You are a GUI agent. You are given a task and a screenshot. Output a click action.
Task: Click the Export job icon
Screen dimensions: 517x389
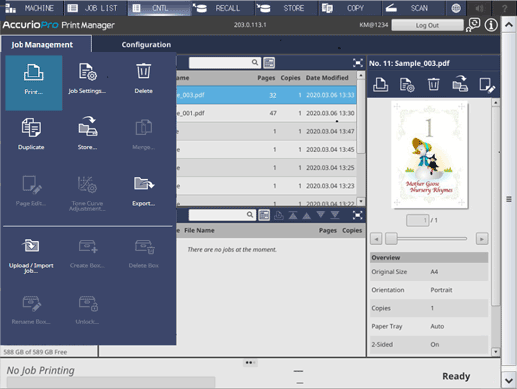[x=144, y=191]
